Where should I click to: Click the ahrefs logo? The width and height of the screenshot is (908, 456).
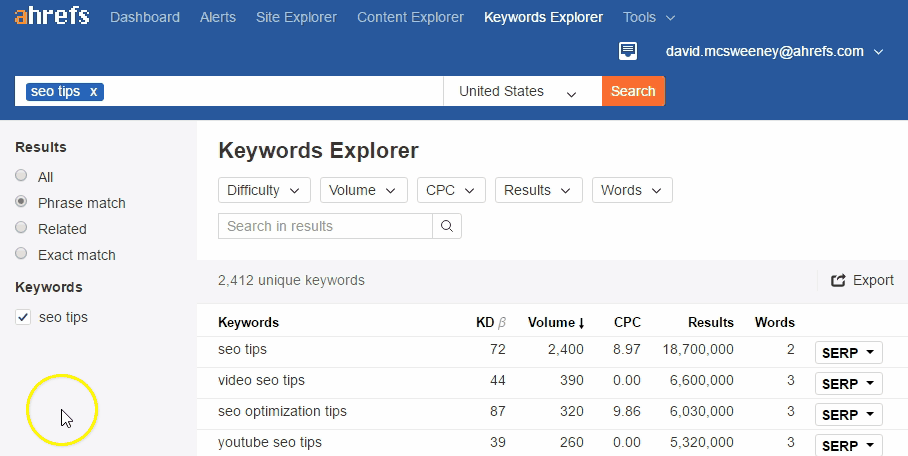point(52,16)
